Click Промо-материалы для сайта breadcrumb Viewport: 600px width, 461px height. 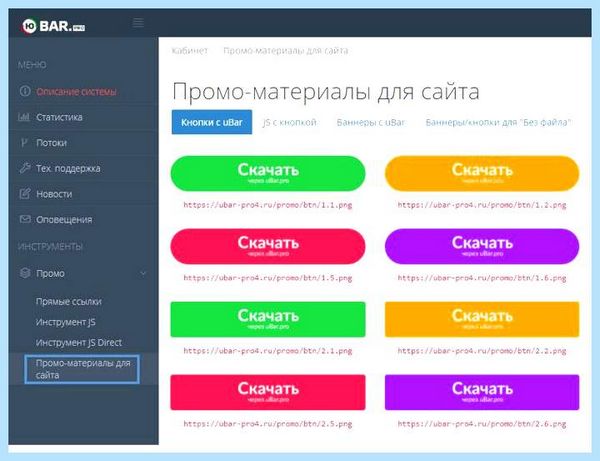click(x=285, y=50)
